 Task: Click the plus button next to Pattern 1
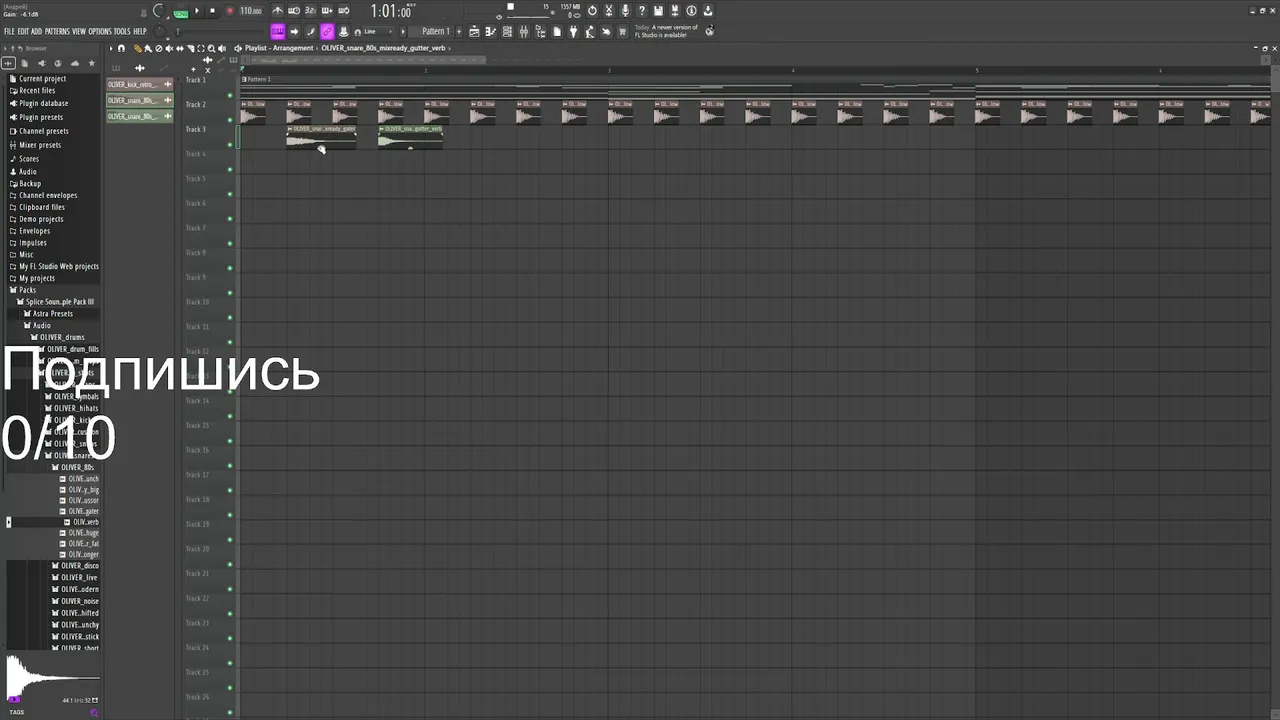coord(459,31)
